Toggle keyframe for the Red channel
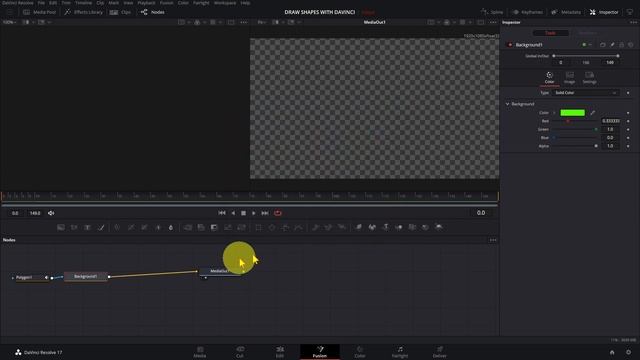This screenshot has height=360, width=640. coord(628,121)
